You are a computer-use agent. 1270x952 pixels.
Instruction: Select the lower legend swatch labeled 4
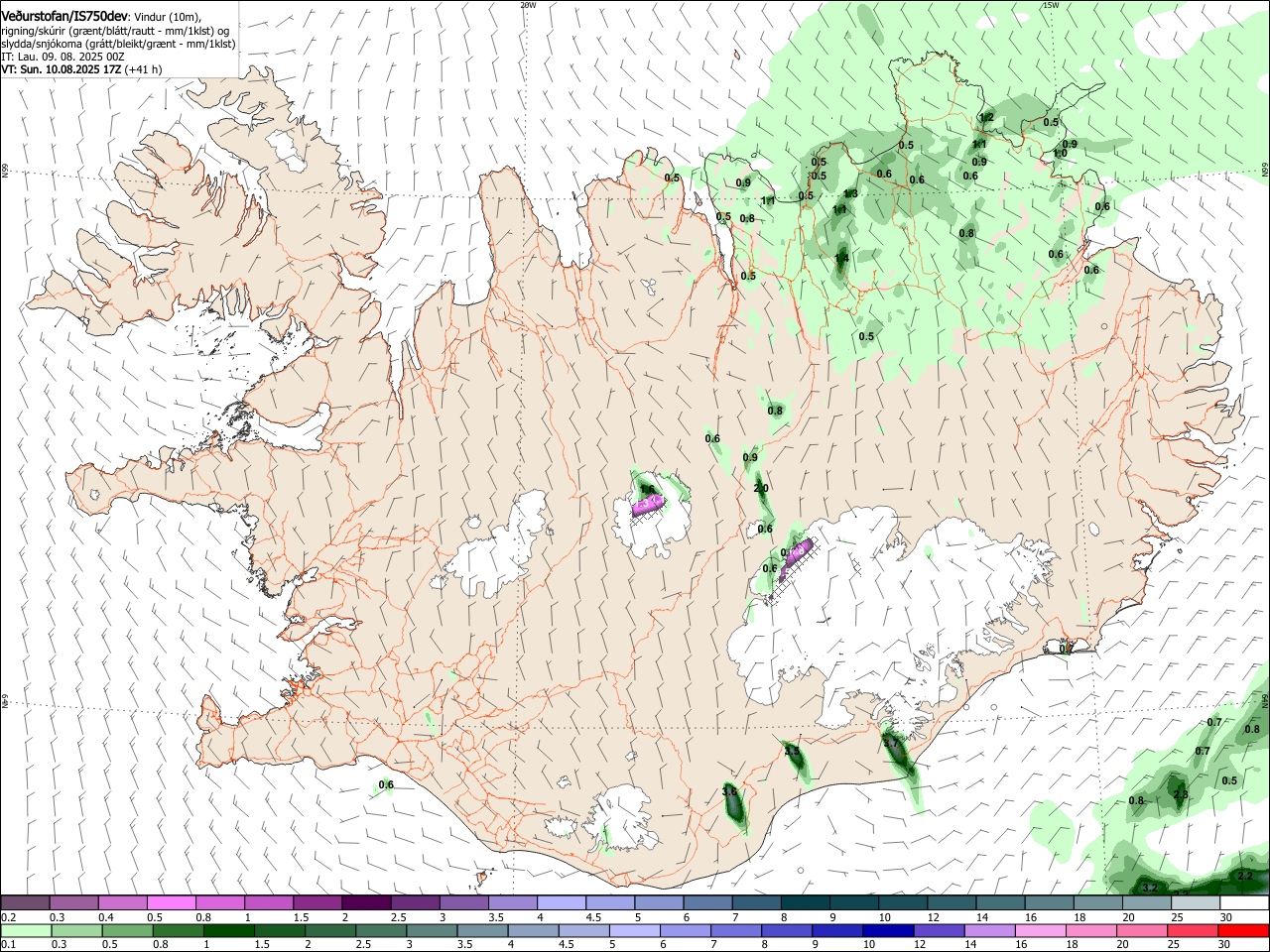tap(533, 931)
